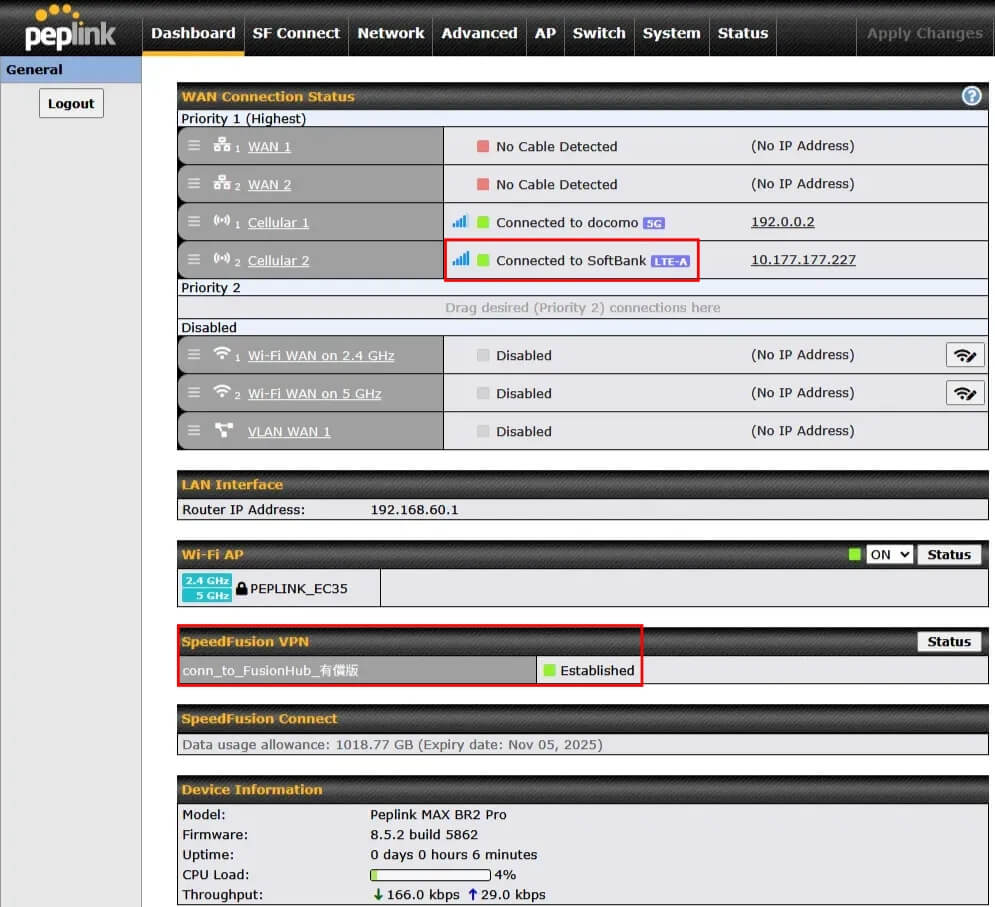The image size is (995, 907).
Task: Click the help question mark icon
Action: click(x=971, y=96)
